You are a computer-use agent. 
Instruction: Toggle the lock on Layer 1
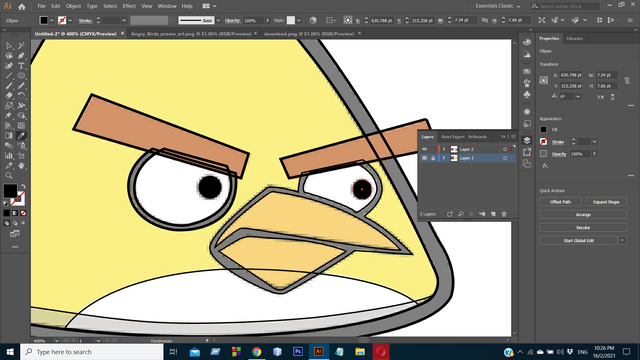point(433,158)
